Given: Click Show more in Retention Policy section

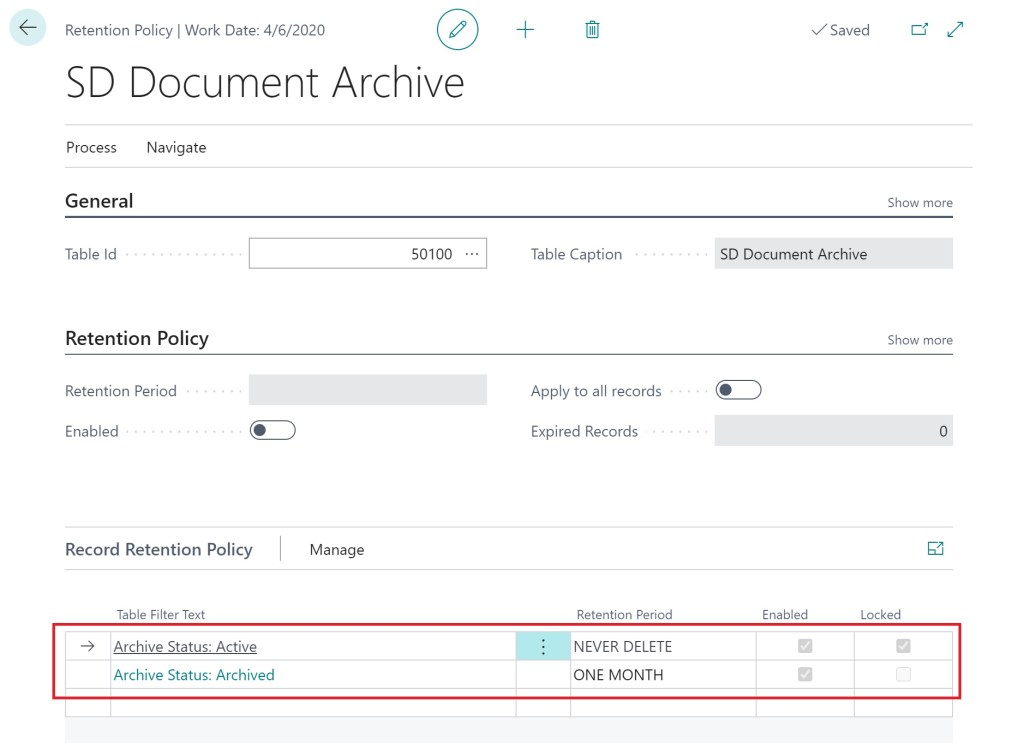Looking at the screenshot, I should click(x=919, y=340).
